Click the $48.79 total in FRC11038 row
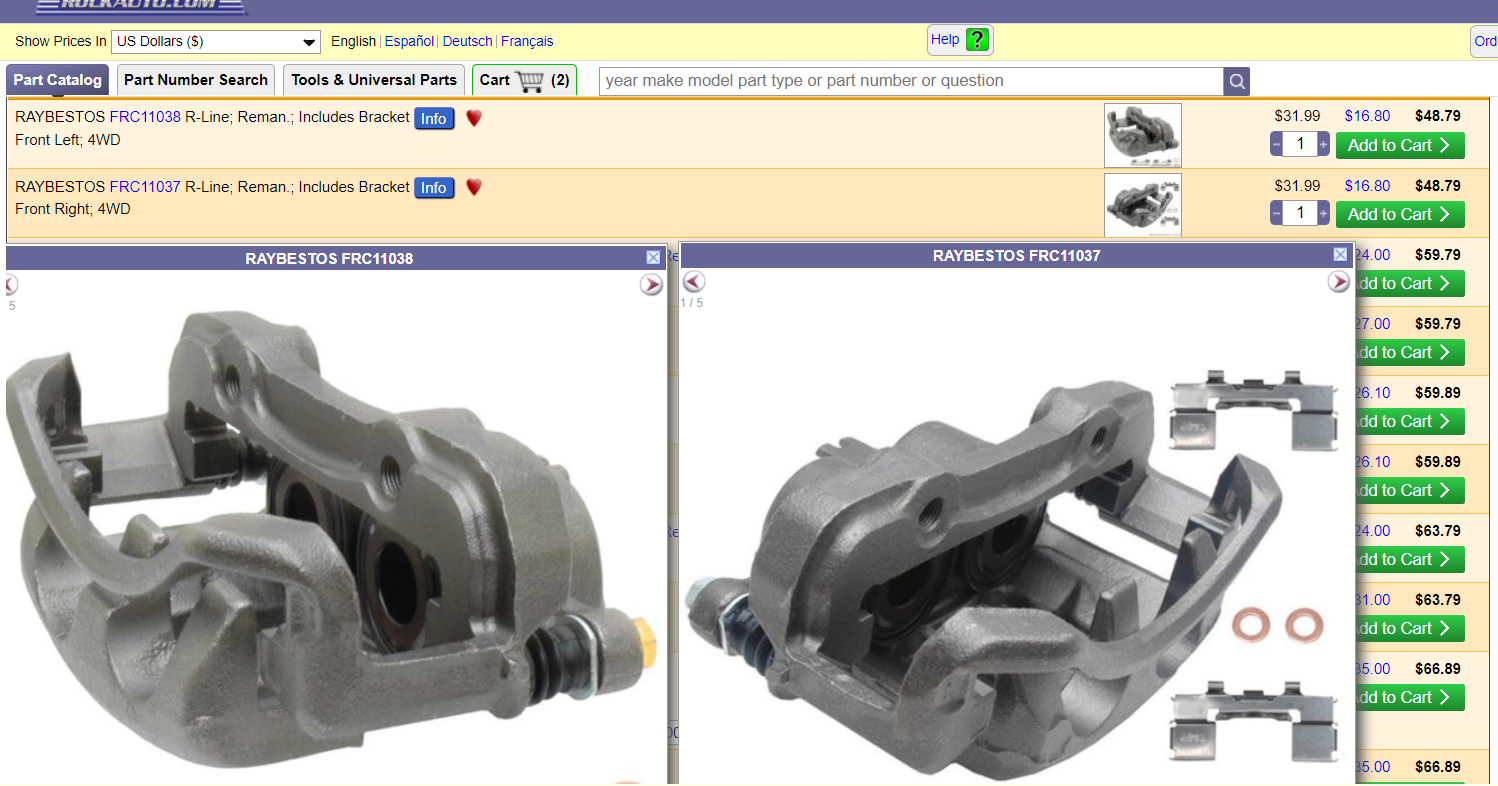This screenshot has width=1498, height=786. pyautogui.click(x=1438, y=116)
